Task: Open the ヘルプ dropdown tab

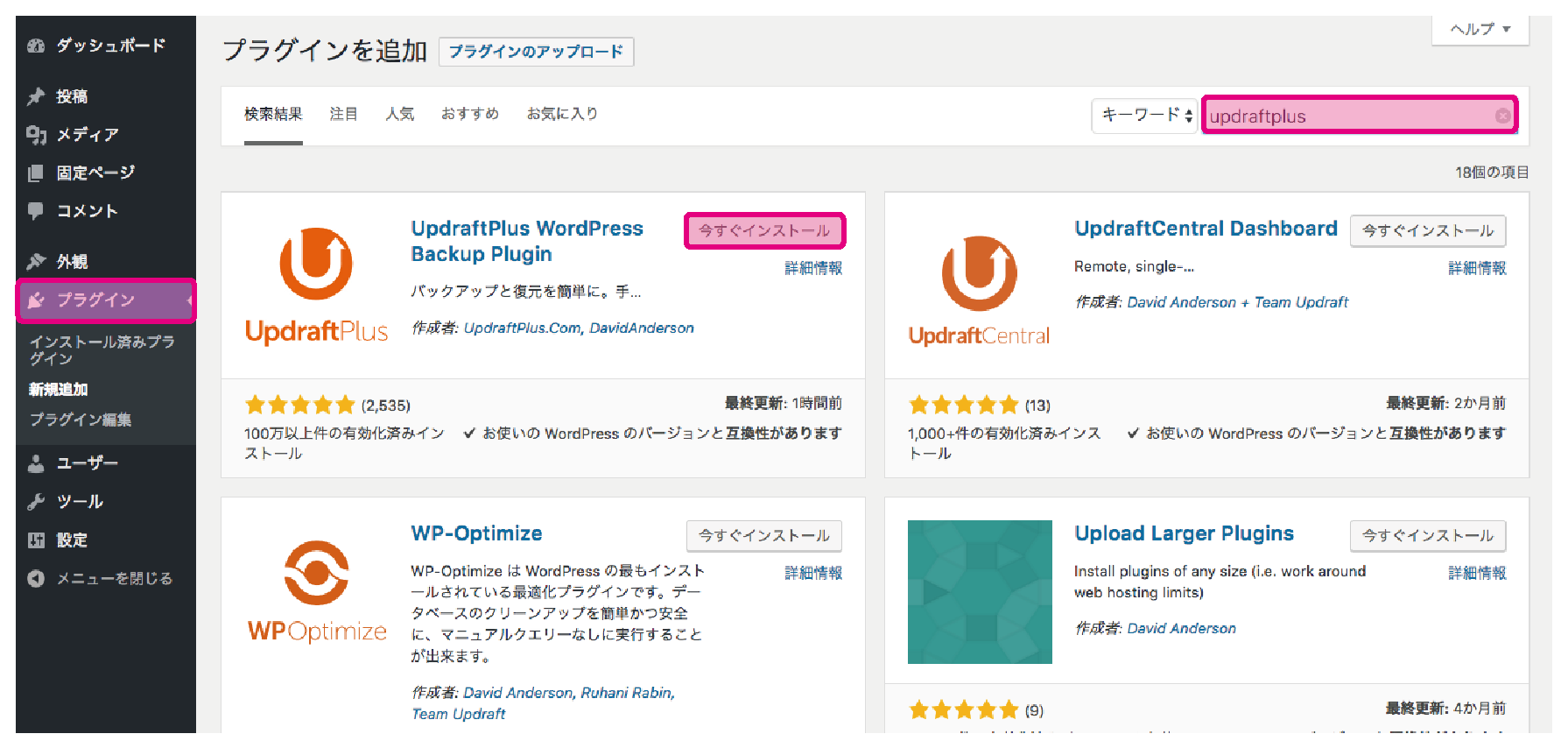Action: pos(1480,29)
